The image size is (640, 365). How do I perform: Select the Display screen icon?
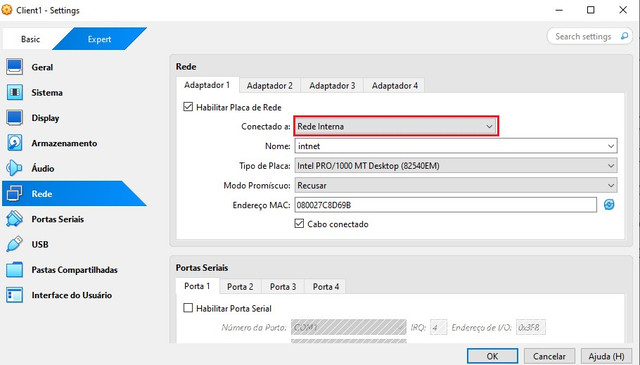click(x=15, y=118)
